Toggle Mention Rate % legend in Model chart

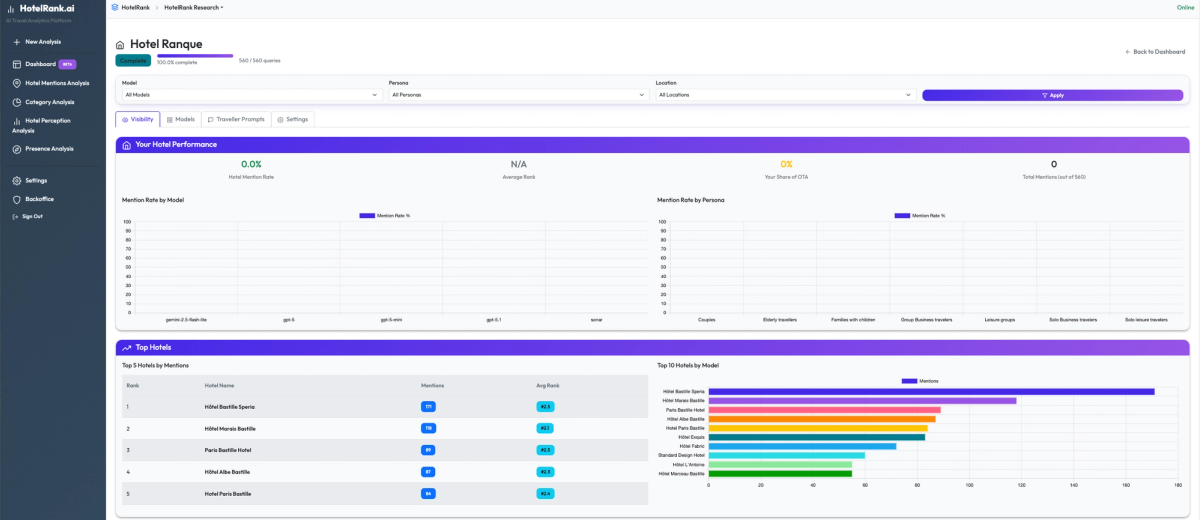point(385,215)
